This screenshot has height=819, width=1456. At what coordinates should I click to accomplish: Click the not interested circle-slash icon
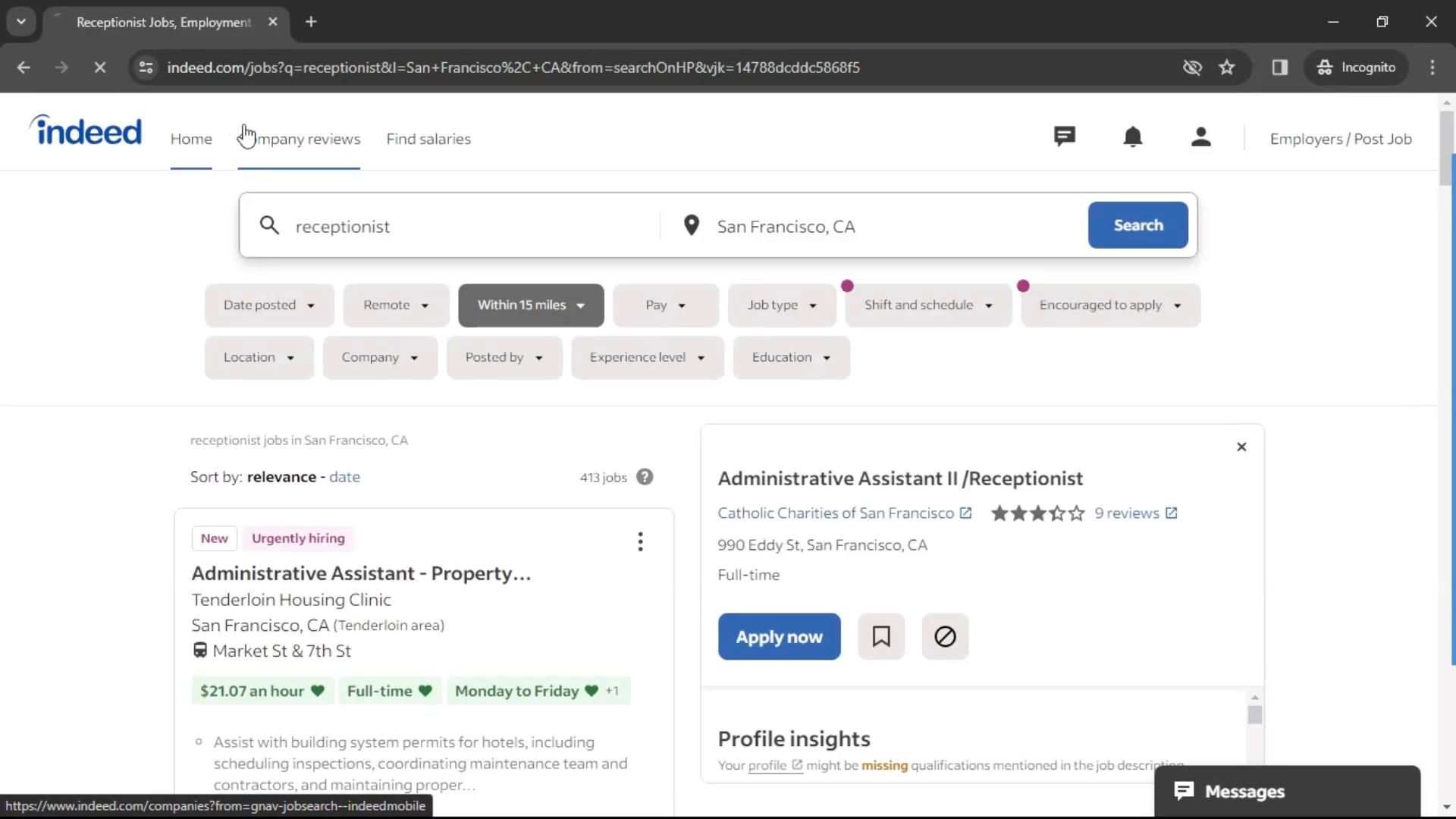click(945, 636)
